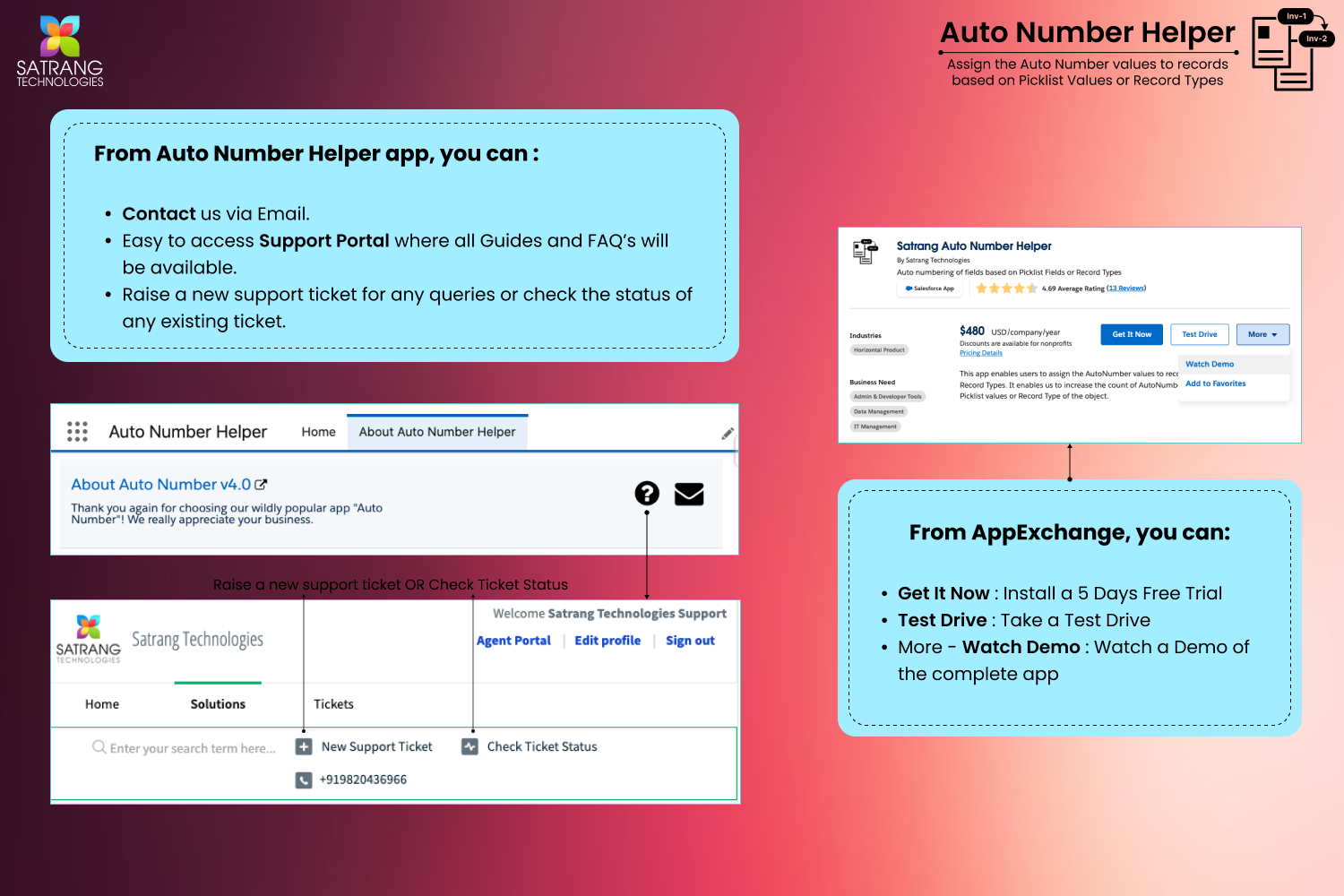1344x896 pixels.
Task: Click the Salesforce App cloud badge
Action: click(x=930, y=289)
